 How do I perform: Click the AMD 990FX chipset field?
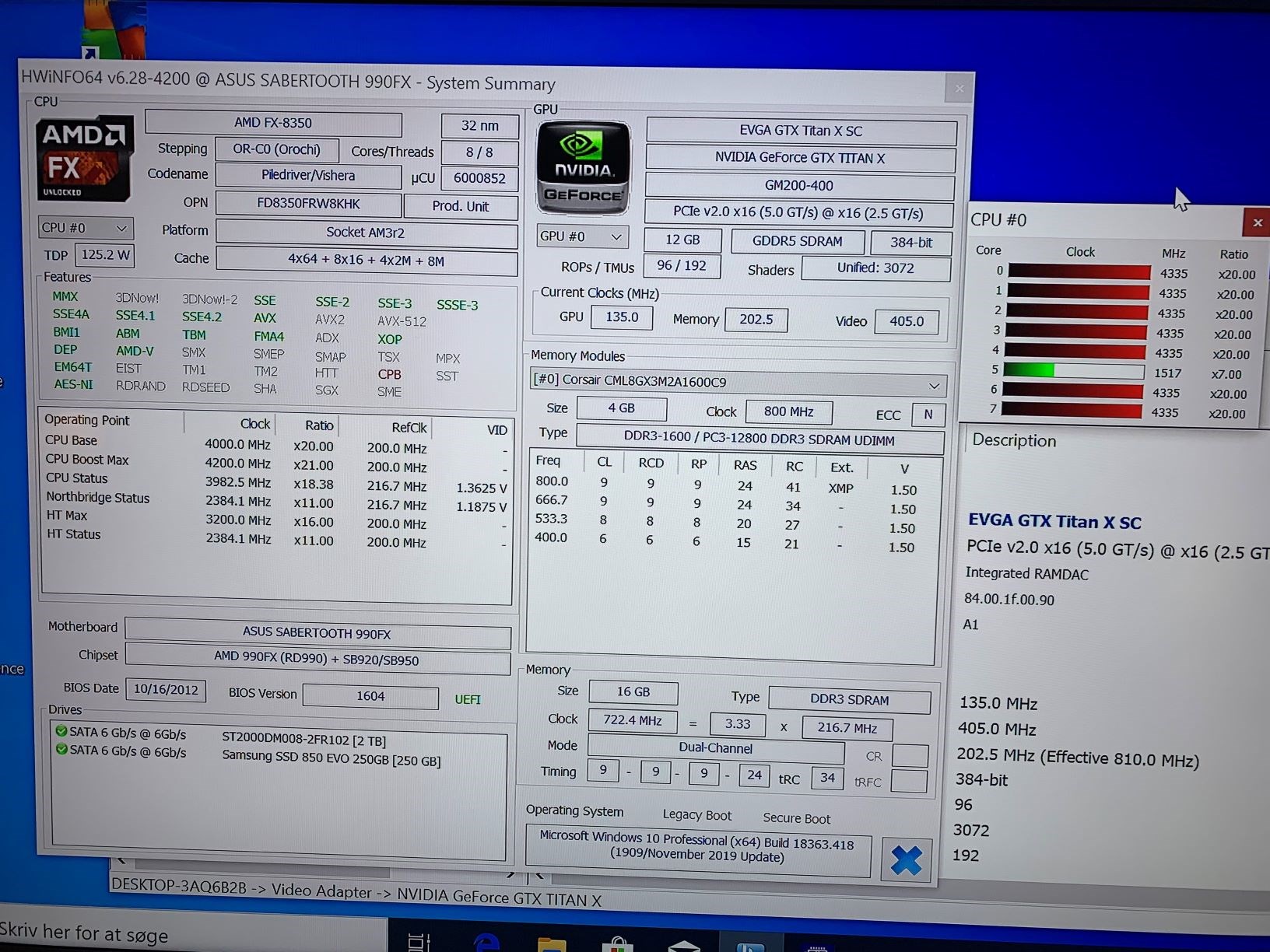pyautogui.click(x=317, y=660)
